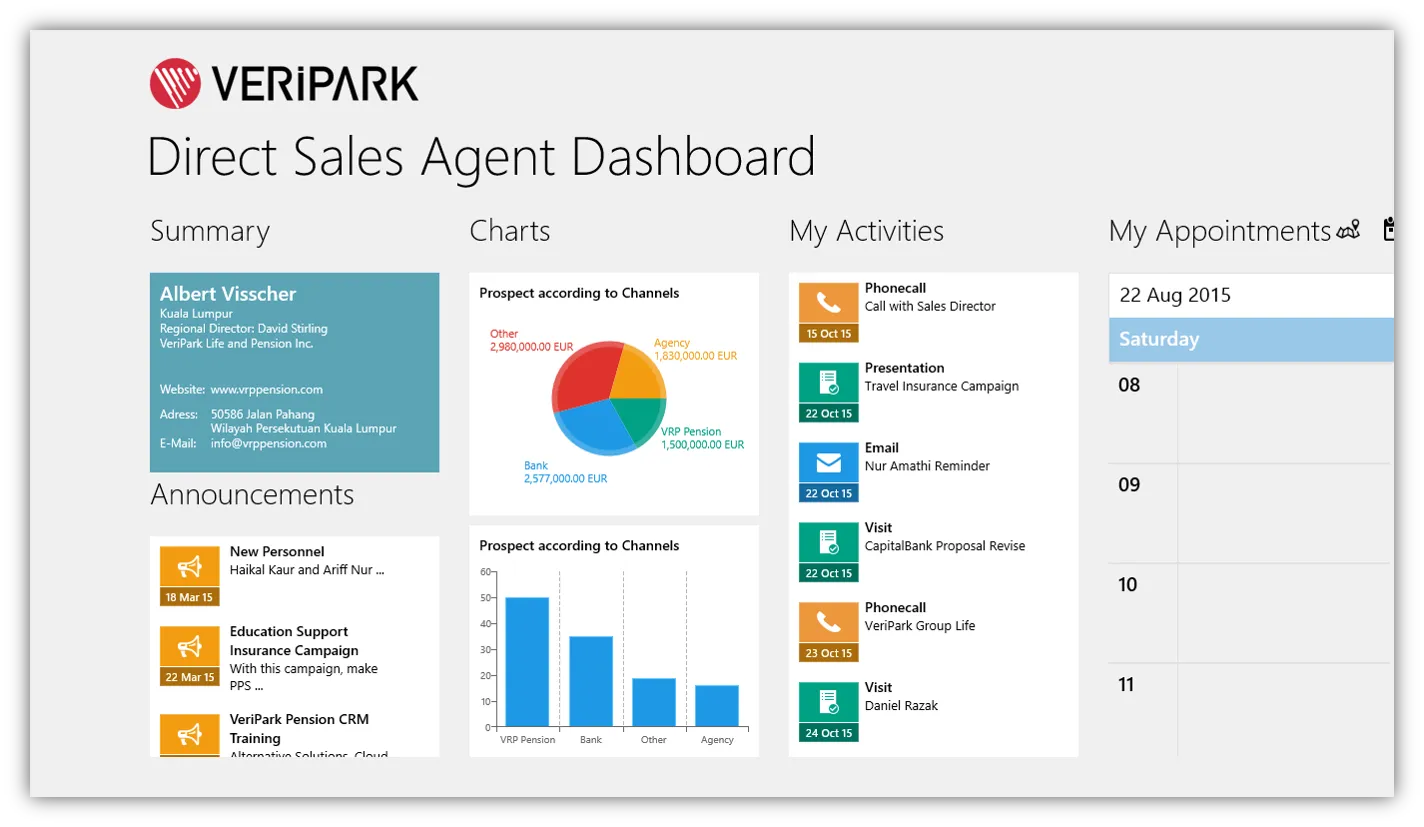Click the "My Appointments" section heading
Screen dimensions: 1424x827
(1220, 232)
